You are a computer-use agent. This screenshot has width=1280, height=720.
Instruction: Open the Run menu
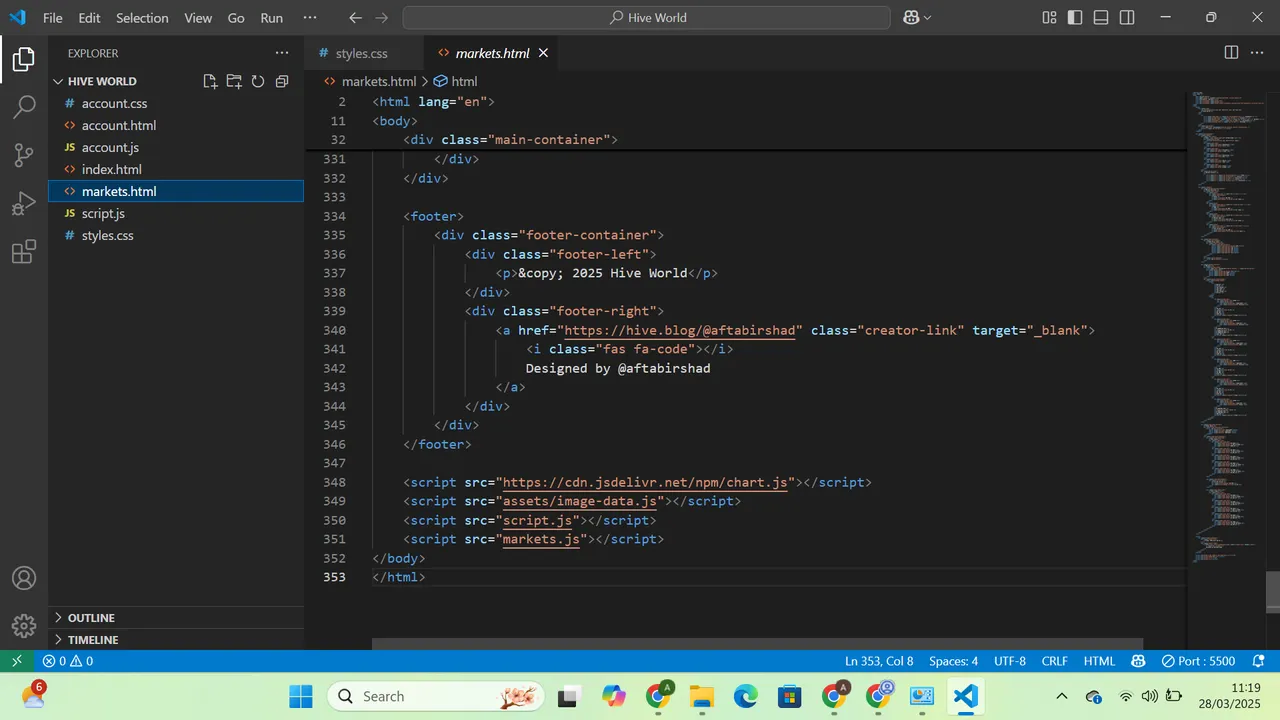[271, 18]
